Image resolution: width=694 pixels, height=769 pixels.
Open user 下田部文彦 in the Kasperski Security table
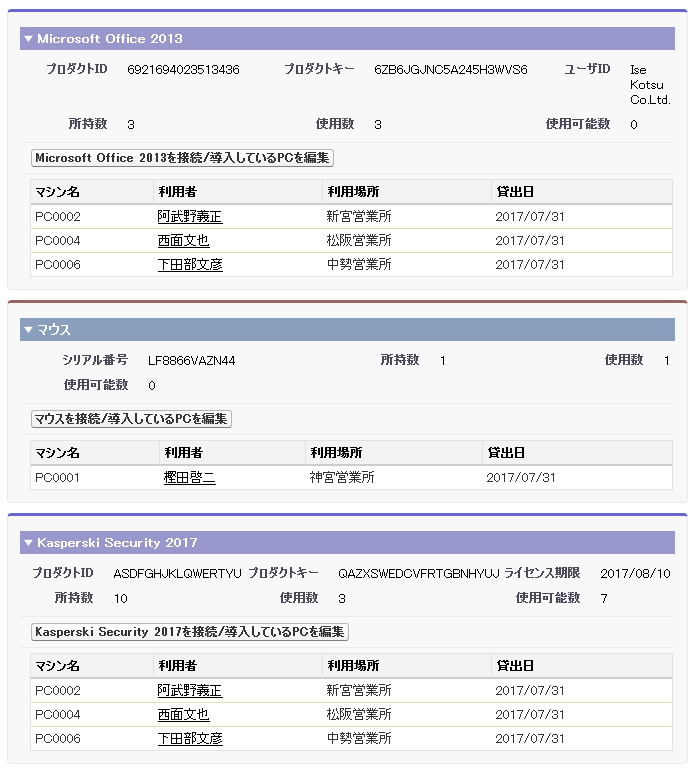(190, 739)
